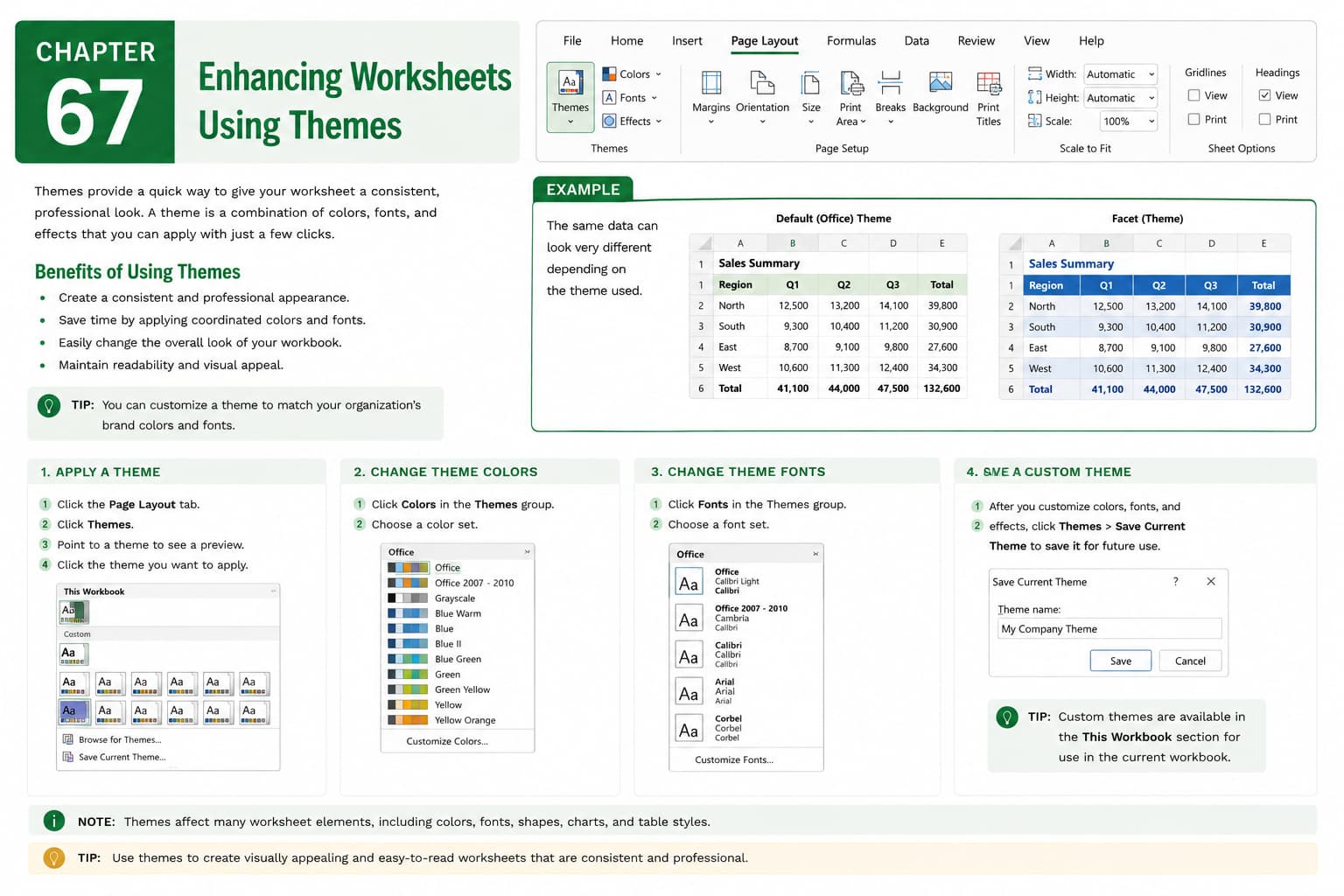Click the Save button in dialog

(1121, 661)
